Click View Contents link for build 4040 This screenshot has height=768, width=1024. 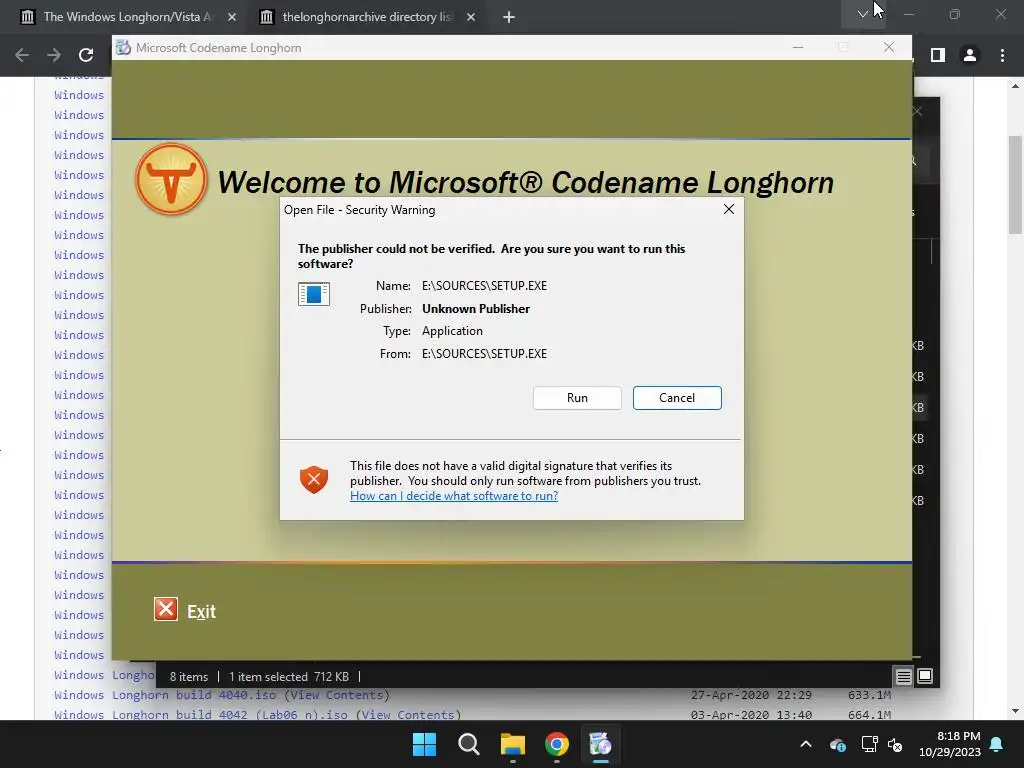click(x=338, y=695)
